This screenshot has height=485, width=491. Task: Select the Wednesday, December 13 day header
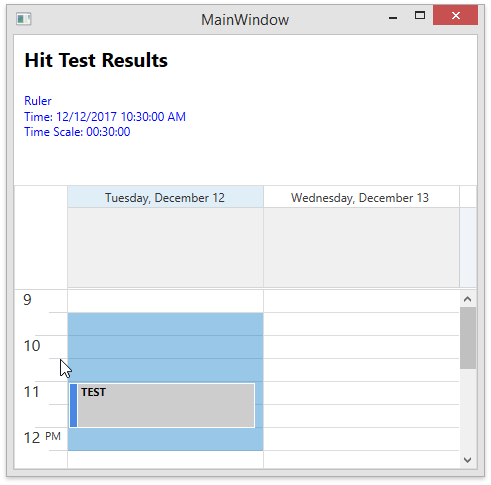[361, 197]
